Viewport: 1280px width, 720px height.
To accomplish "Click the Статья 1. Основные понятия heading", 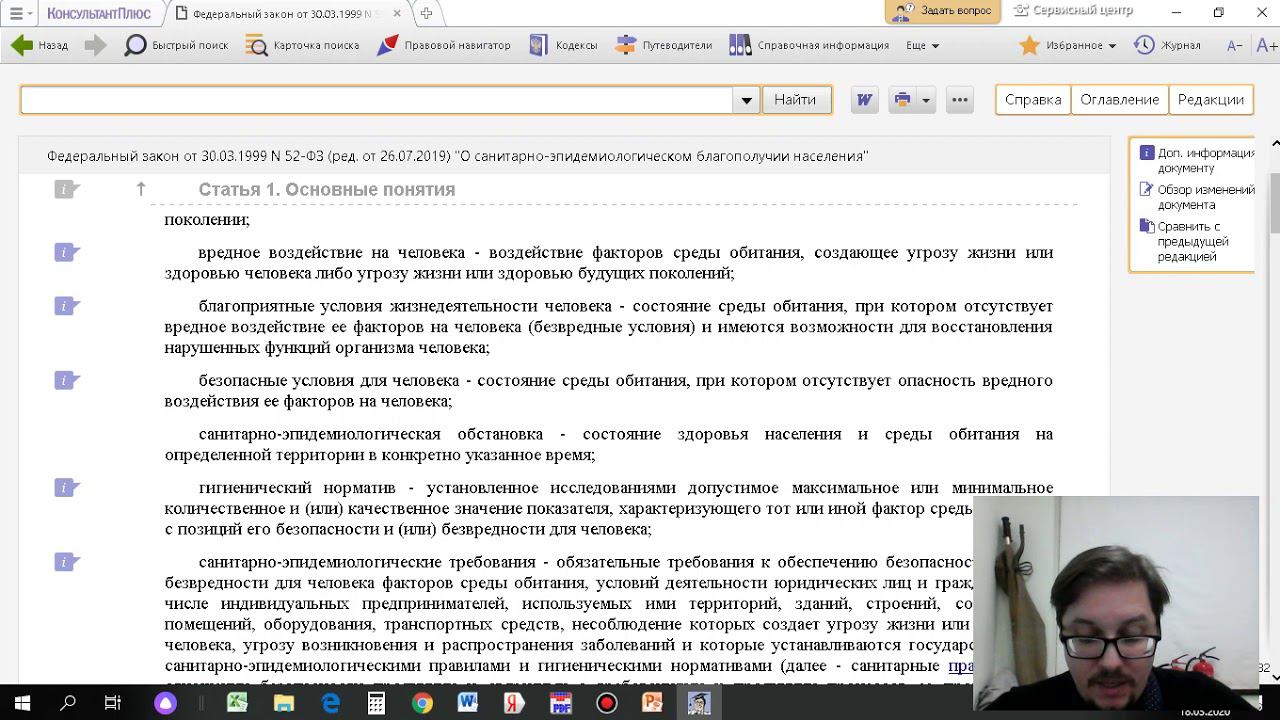I will click(x=327, y=189).
